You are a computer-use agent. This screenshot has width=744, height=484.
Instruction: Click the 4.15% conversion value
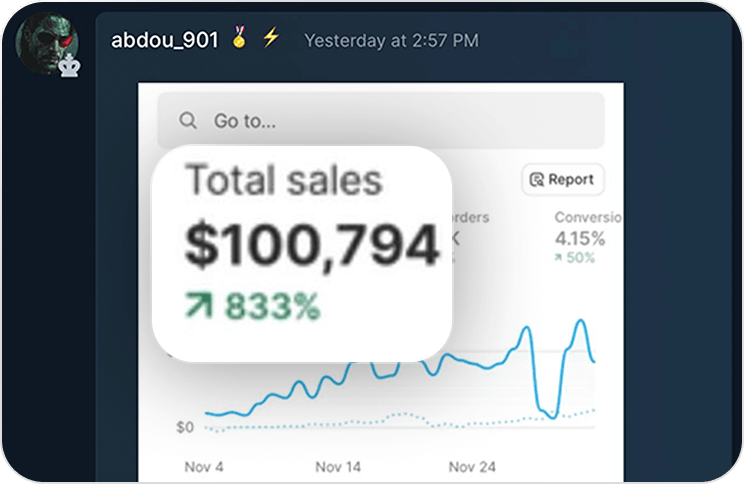click(x=581, y=238)
